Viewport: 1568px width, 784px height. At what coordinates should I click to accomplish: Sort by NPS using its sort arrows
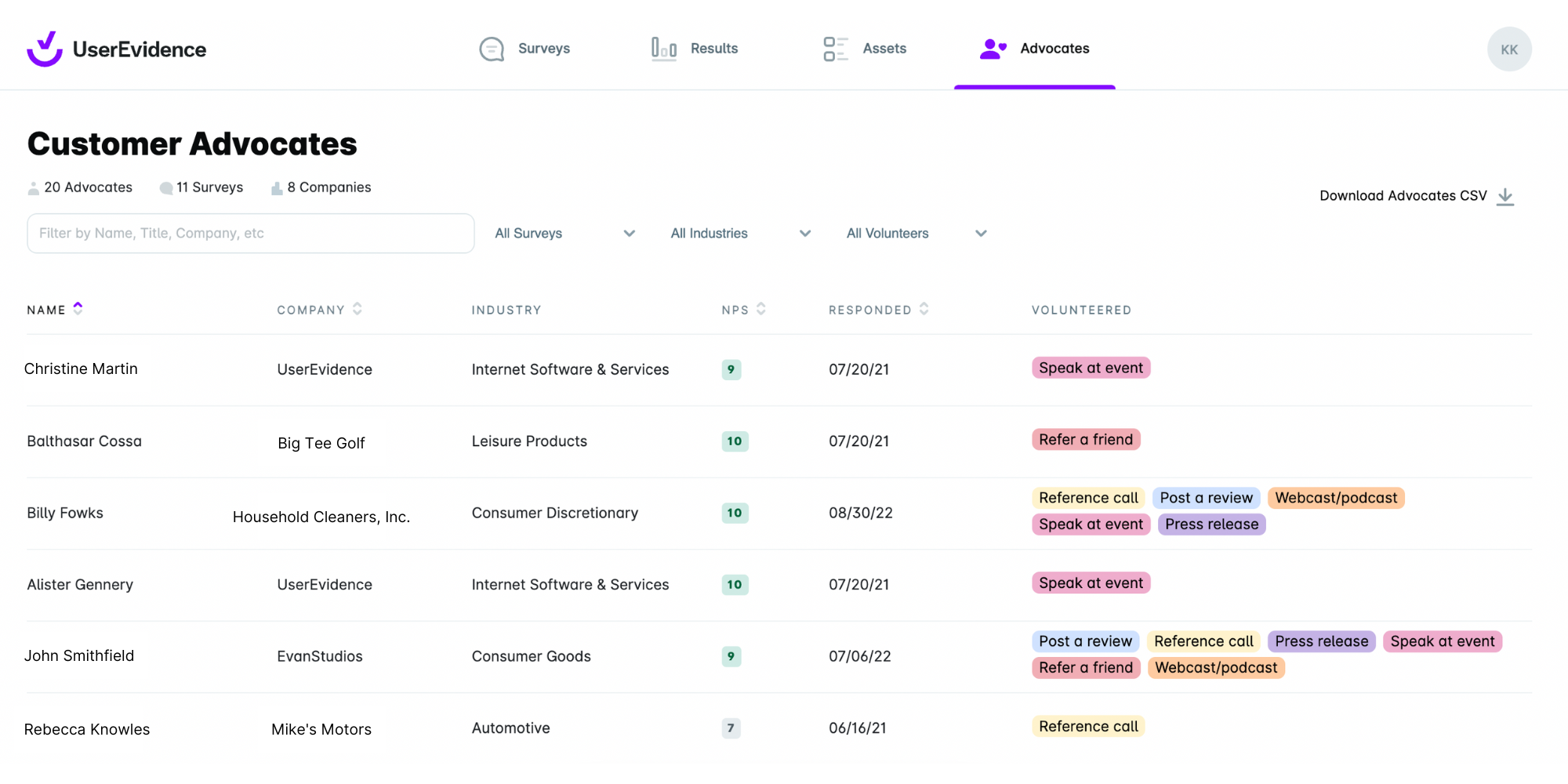(x=761, y=309)
